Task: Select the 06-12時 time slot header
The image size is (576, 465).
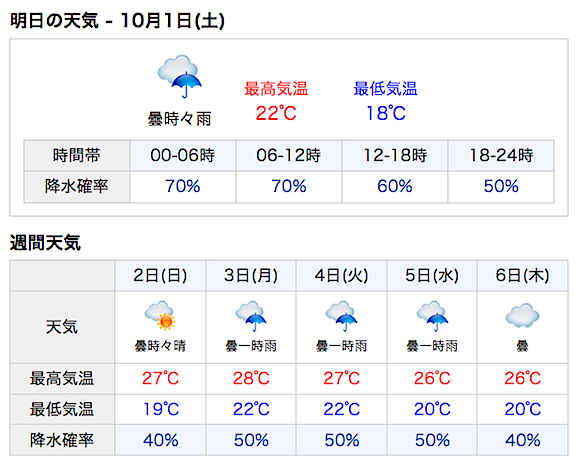Action: pyautogui.click(x=289, y=155)
